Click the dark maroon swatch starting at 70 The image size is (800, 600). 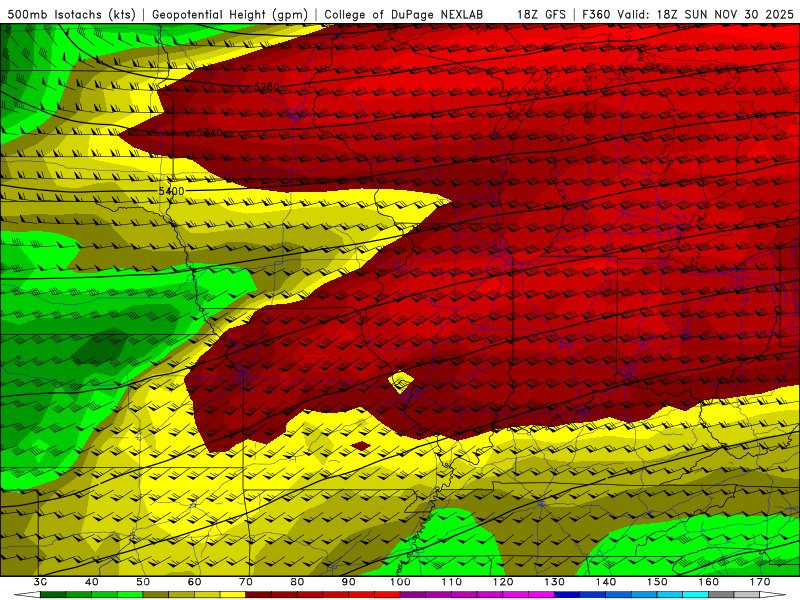[259, 594]
